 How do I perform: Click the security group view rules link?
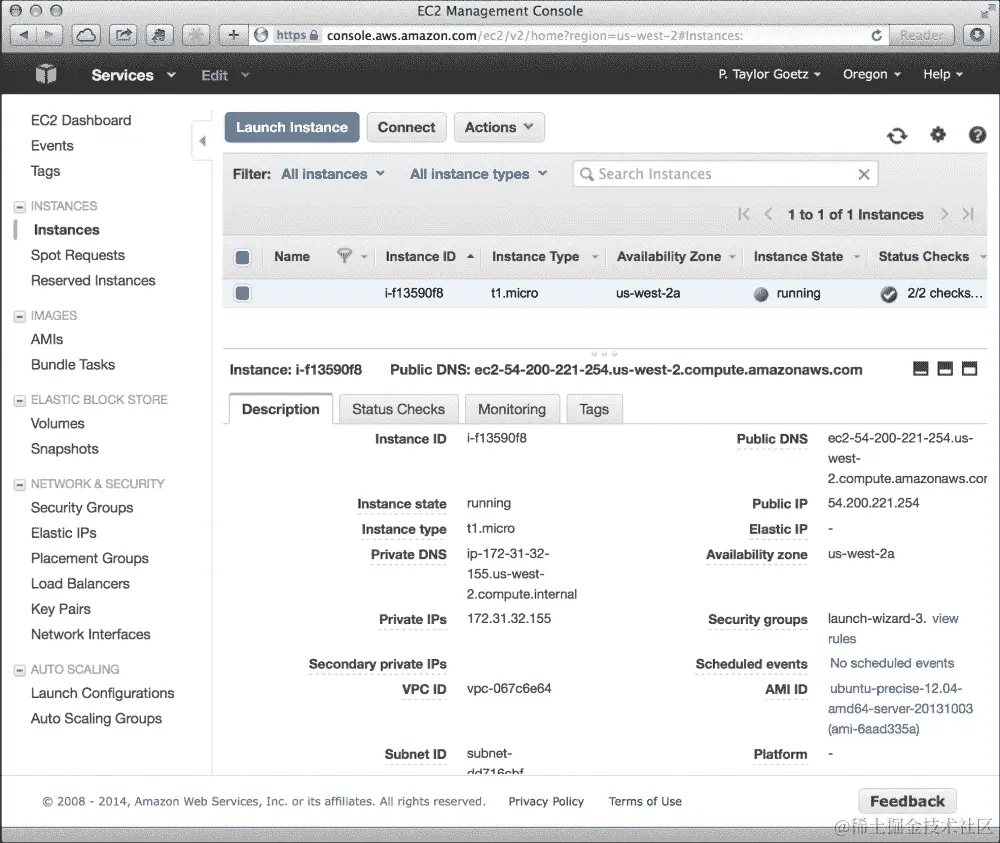pyautogui.click(x=945, y=619)
